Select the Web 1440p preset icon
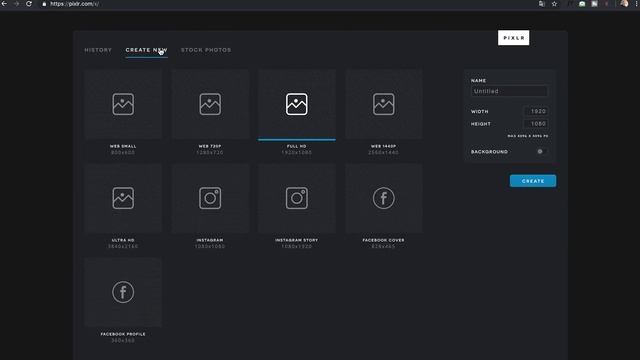Image resolution: width=640 pixels, height=360 pixels. coord(383,104)
